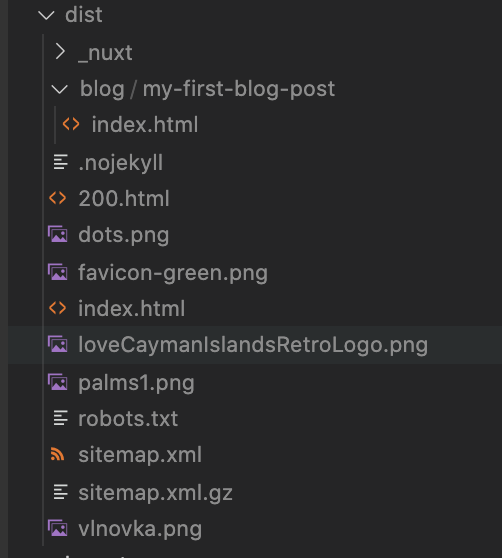
Task: Collapse the dist folder chevron
Action: 46,15
